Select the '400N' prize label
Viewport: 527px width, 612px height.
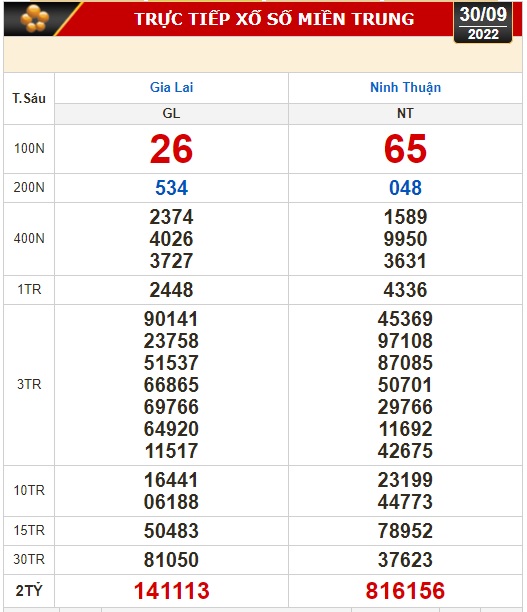click(29, 238)
